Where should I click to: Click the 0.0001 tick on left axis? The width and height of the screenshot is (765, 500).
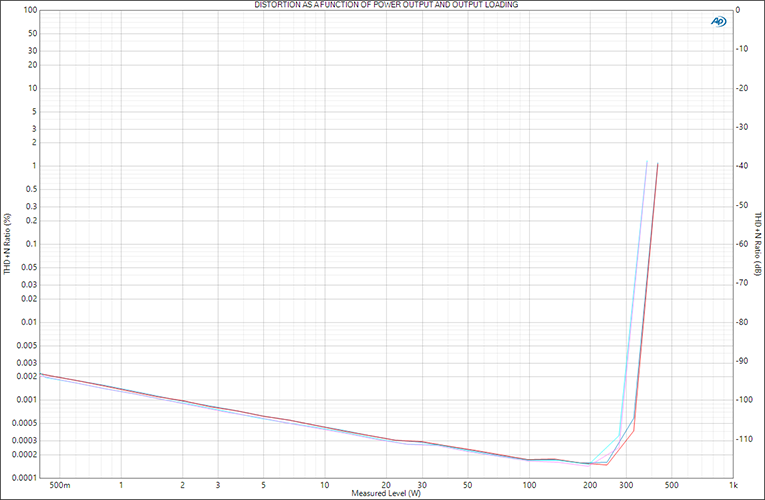[x=24, y=477]
